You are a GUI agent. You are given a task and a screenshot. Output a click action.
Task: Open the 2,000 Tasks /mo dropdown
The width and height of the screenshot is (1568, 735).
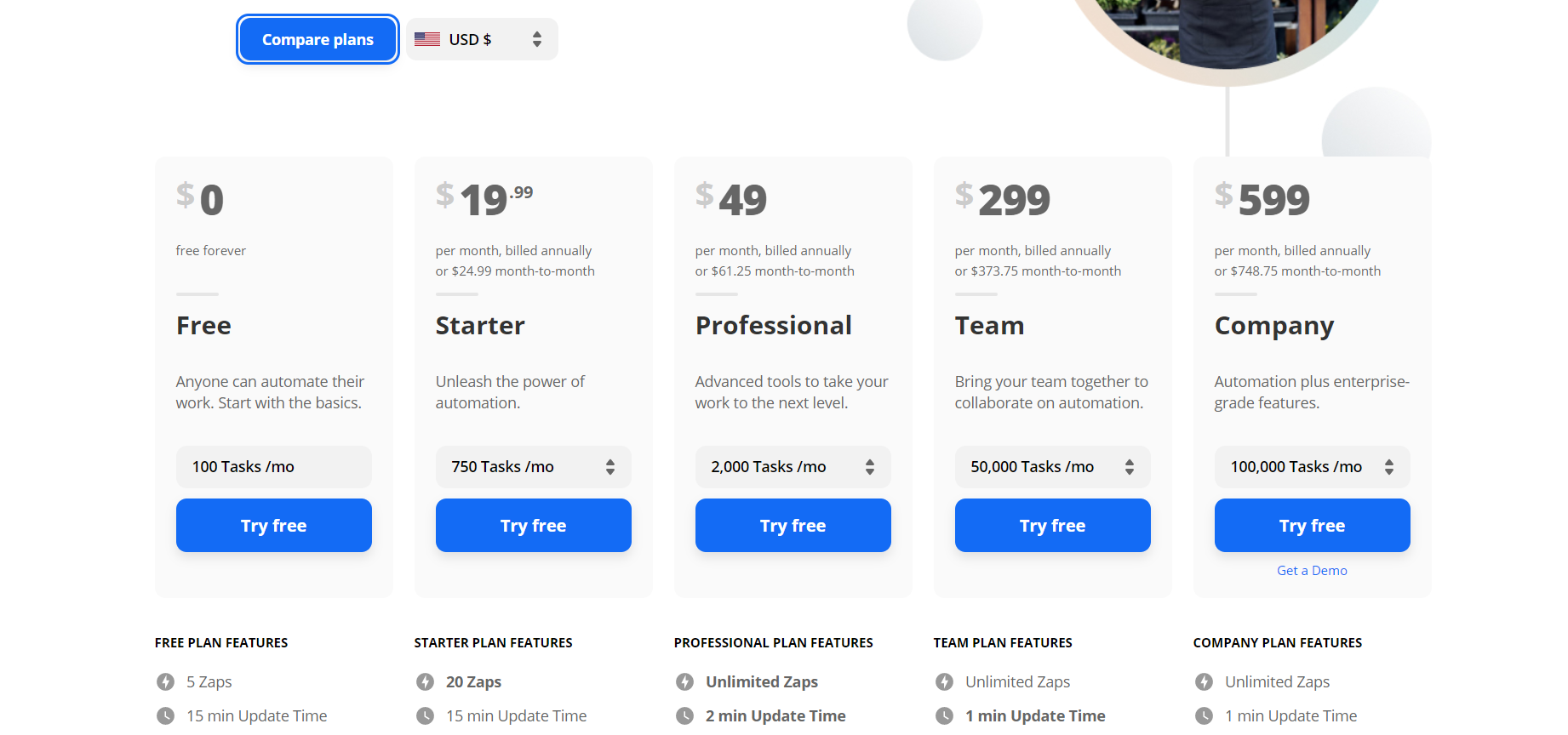(x=793, y=467)
